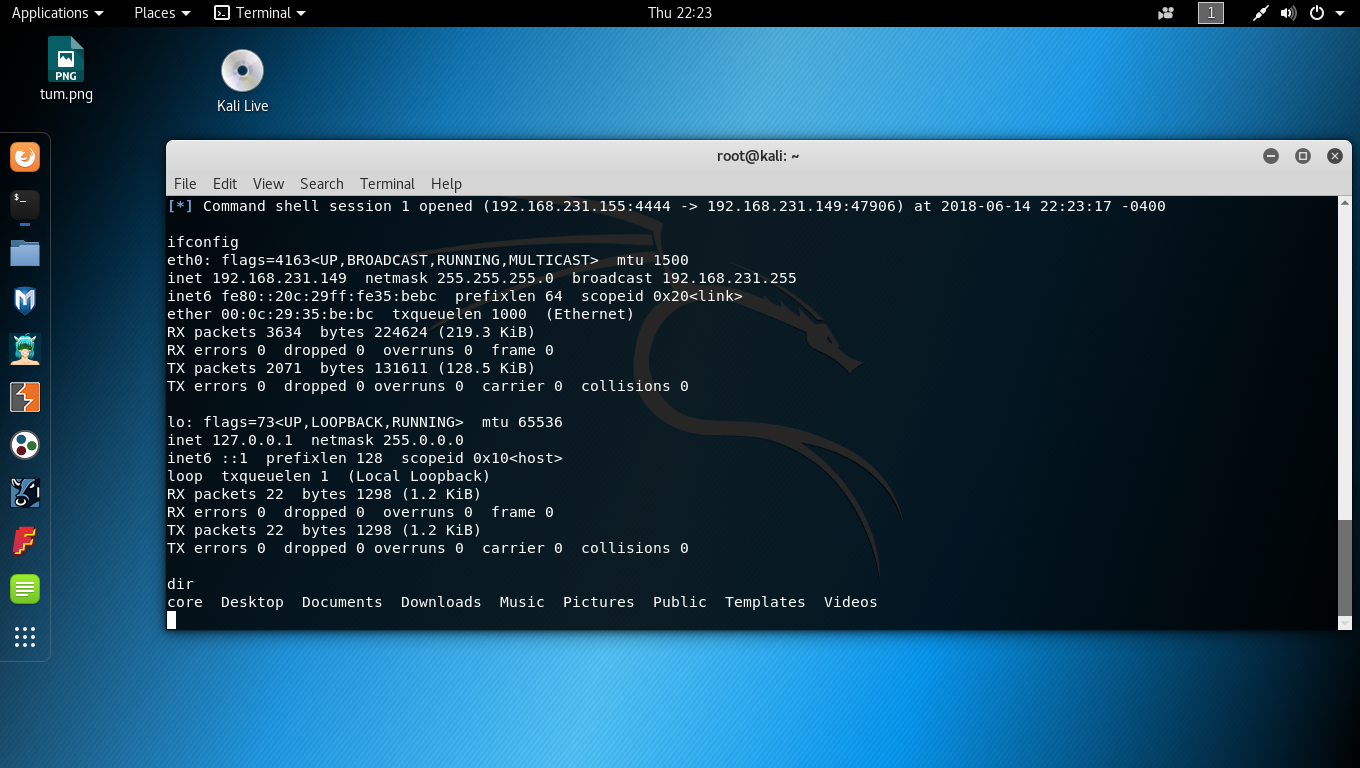Start Metasploit from the dock
The width and height of the screenshot is (1360, 768).
[x=25, y=301]
